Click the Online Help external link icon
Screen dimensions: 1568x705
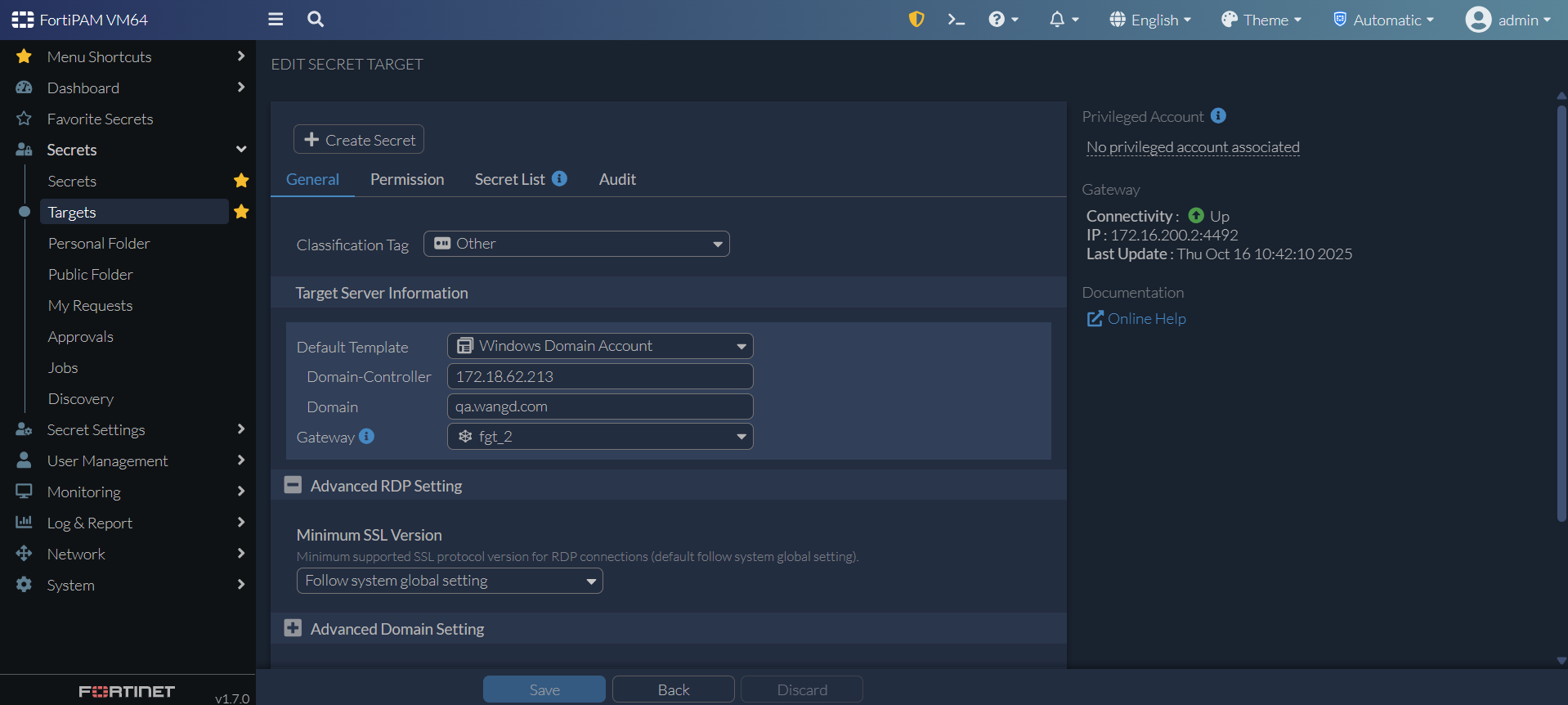pyautogui.click(x=1095, y=318)
